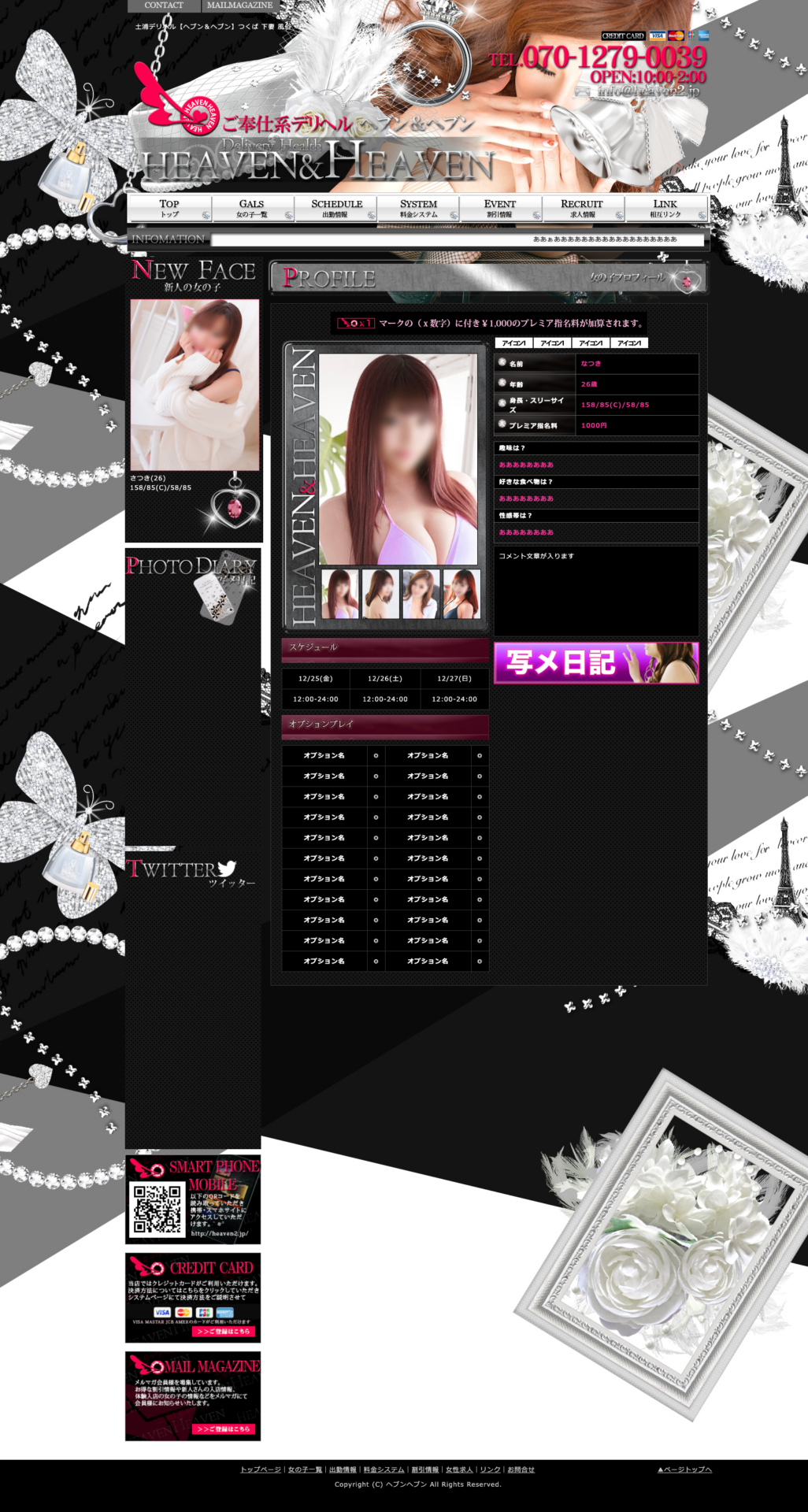Click the telephone number 070-1279-0039
This screenshot has height=1512, width=808.
pyautogui.click(x=614, y=57)
